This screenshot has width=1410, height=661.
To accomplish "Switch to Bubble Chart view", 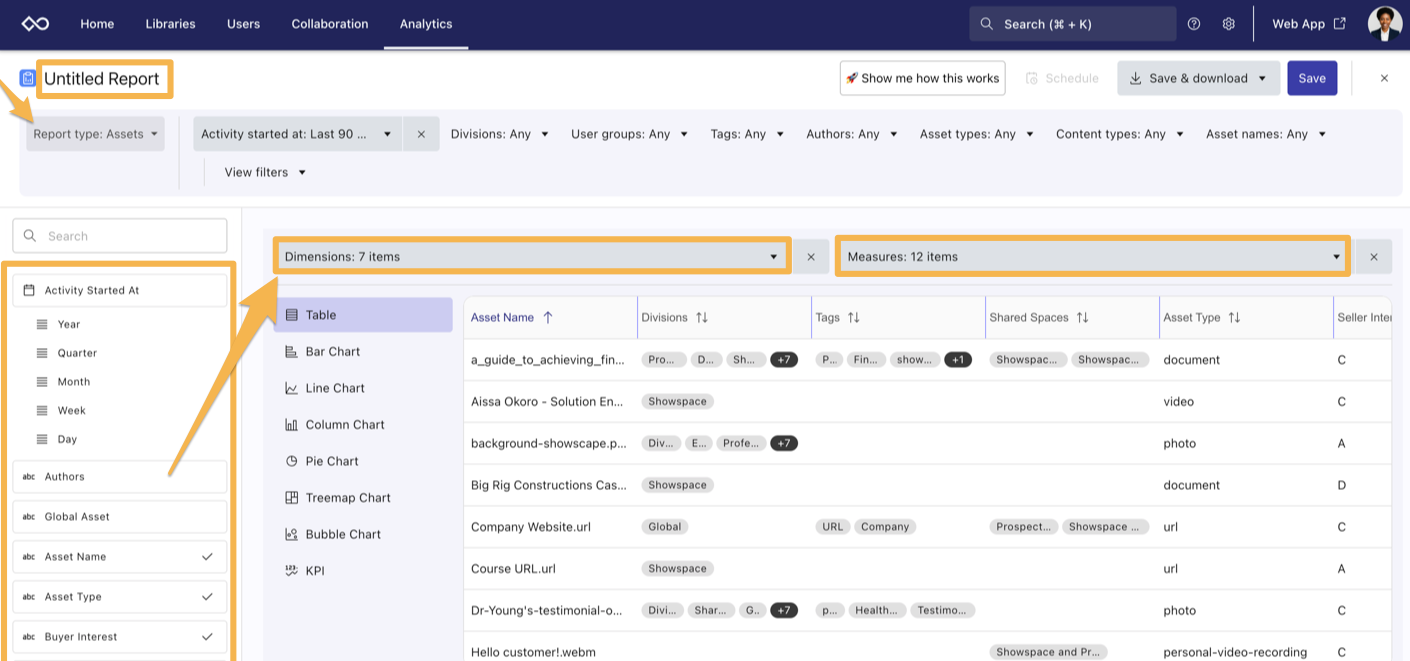I will [342, 534].
